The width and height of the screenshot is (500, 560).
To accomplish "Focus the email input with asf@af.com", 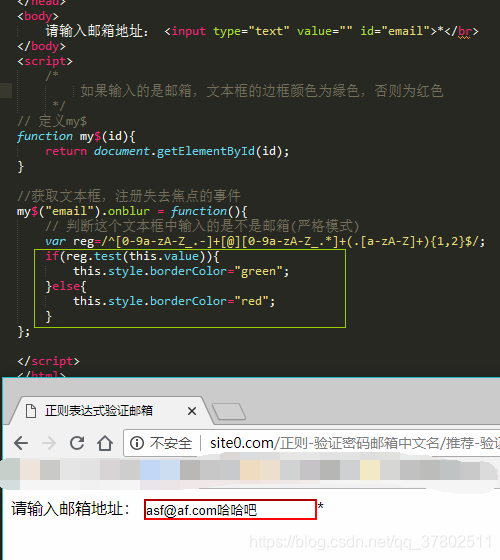I will [x=230, y=510].
